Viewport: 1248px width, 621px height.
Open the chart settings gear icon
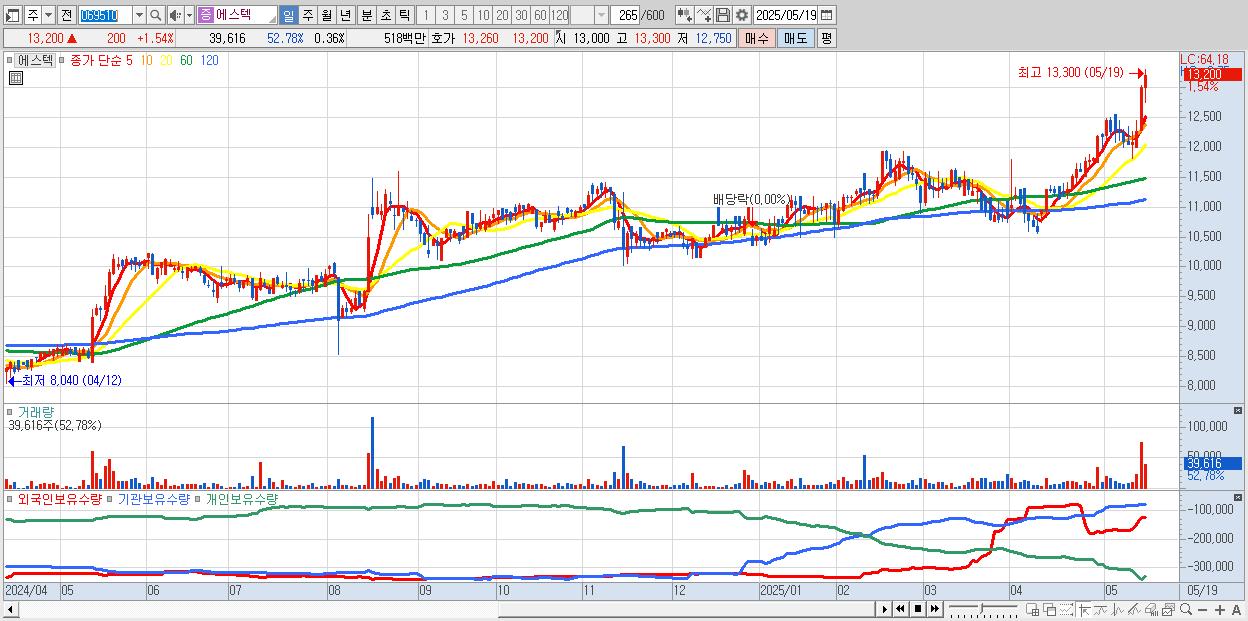741,15
